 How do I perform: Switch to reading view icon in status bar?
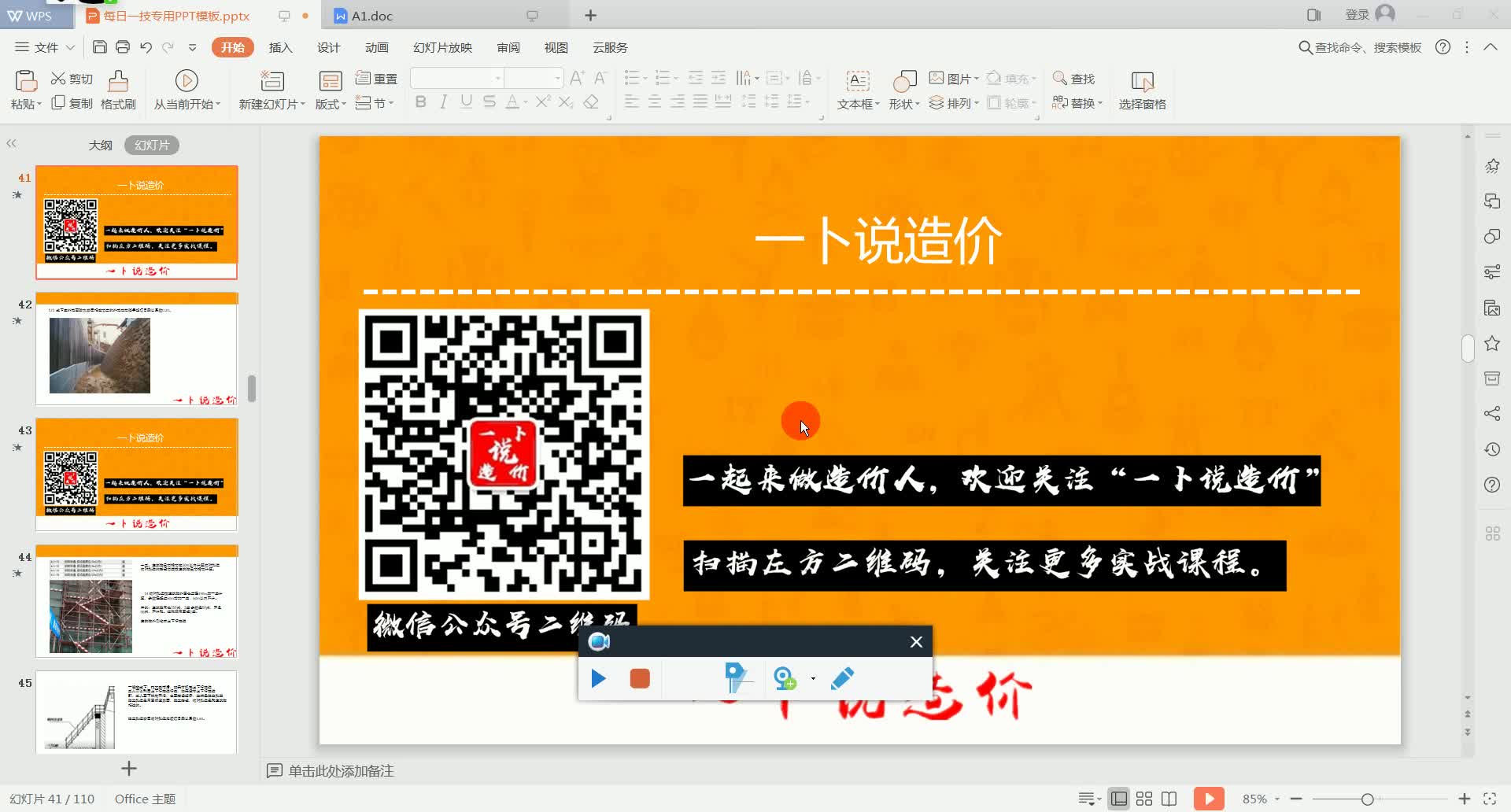(x=1169, y=799)
